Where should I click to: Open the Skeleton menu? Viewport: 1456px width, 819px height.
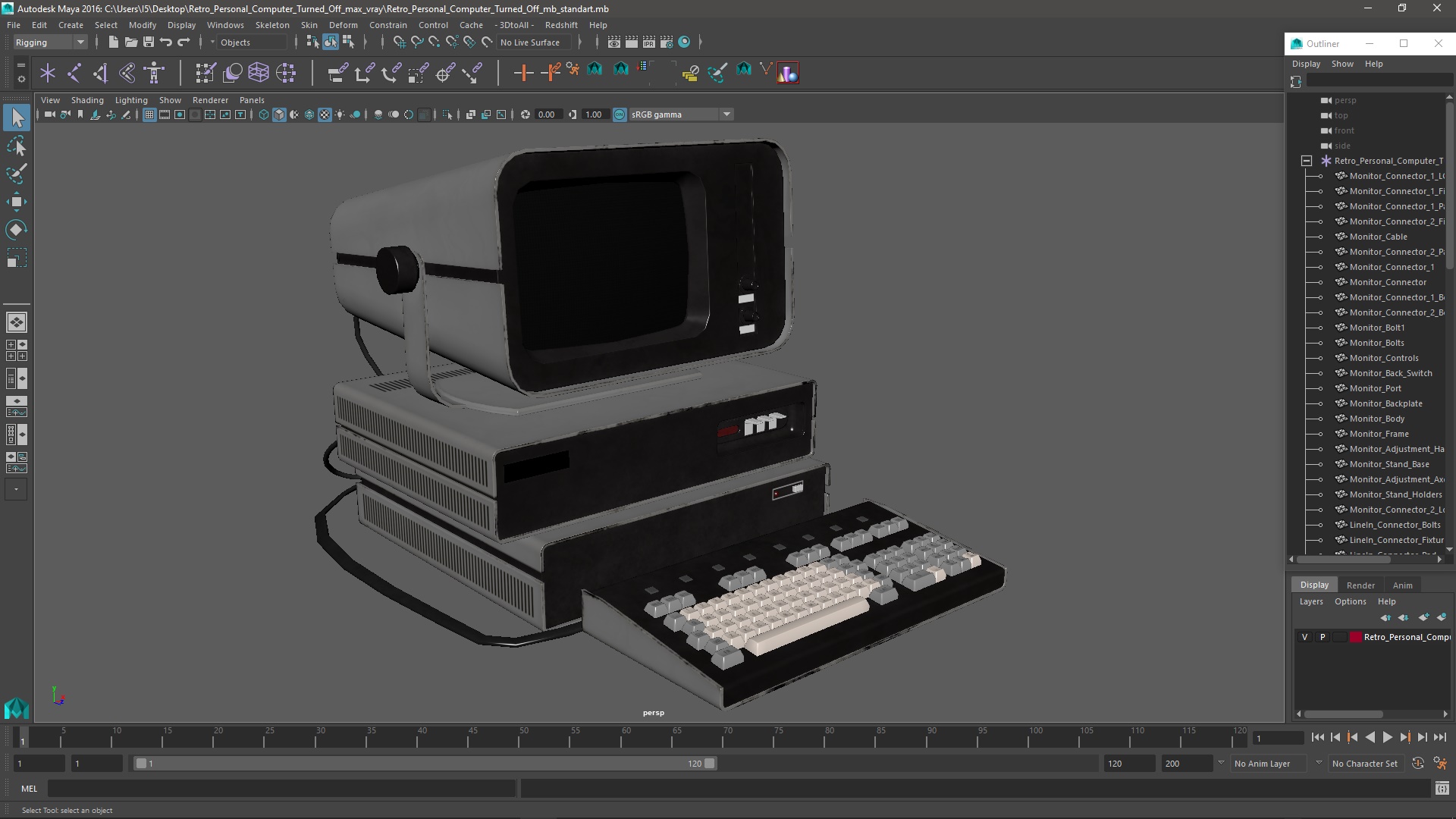click(x=271, y=25)
